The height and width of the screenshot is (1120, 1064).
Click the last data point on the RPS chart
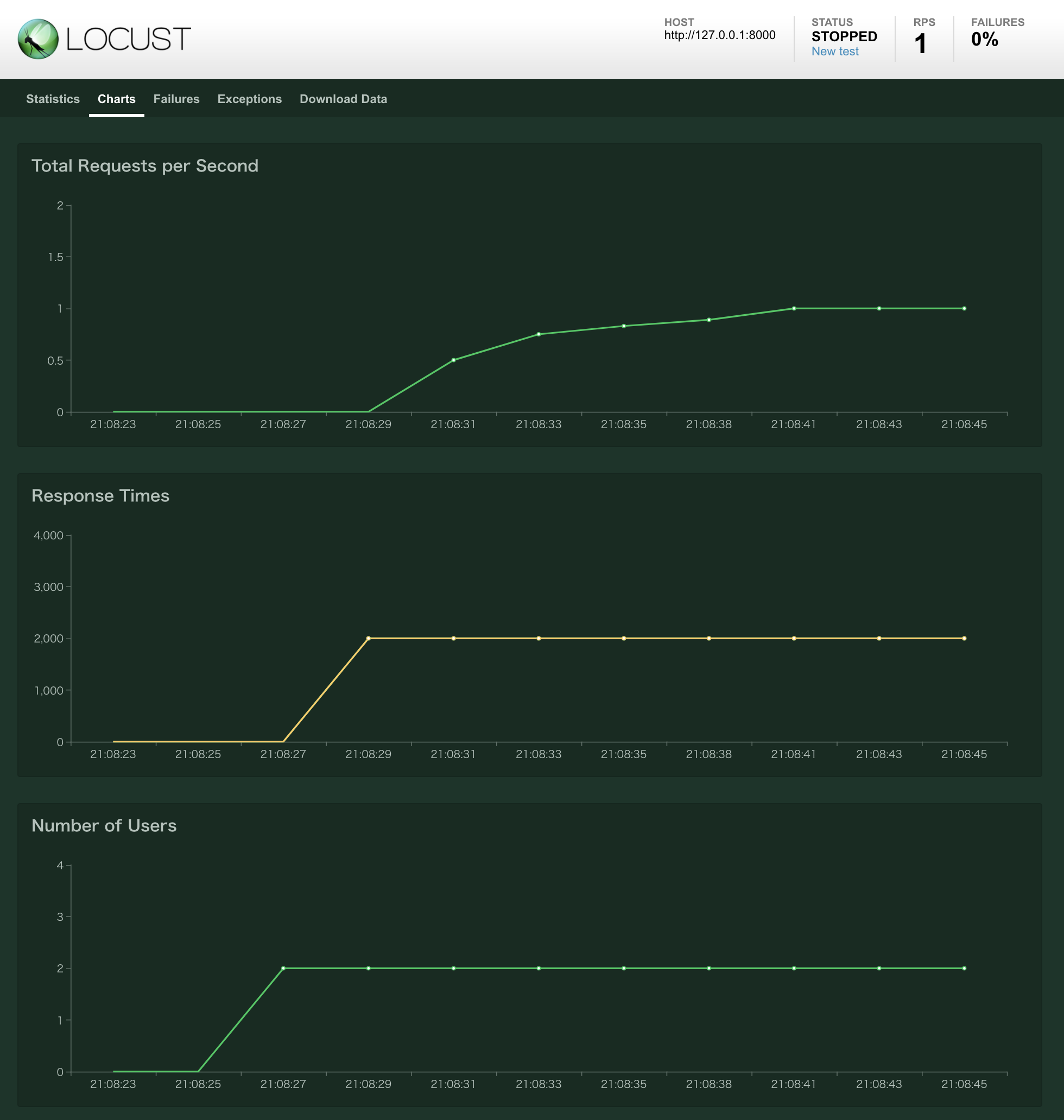coord(964,308)
